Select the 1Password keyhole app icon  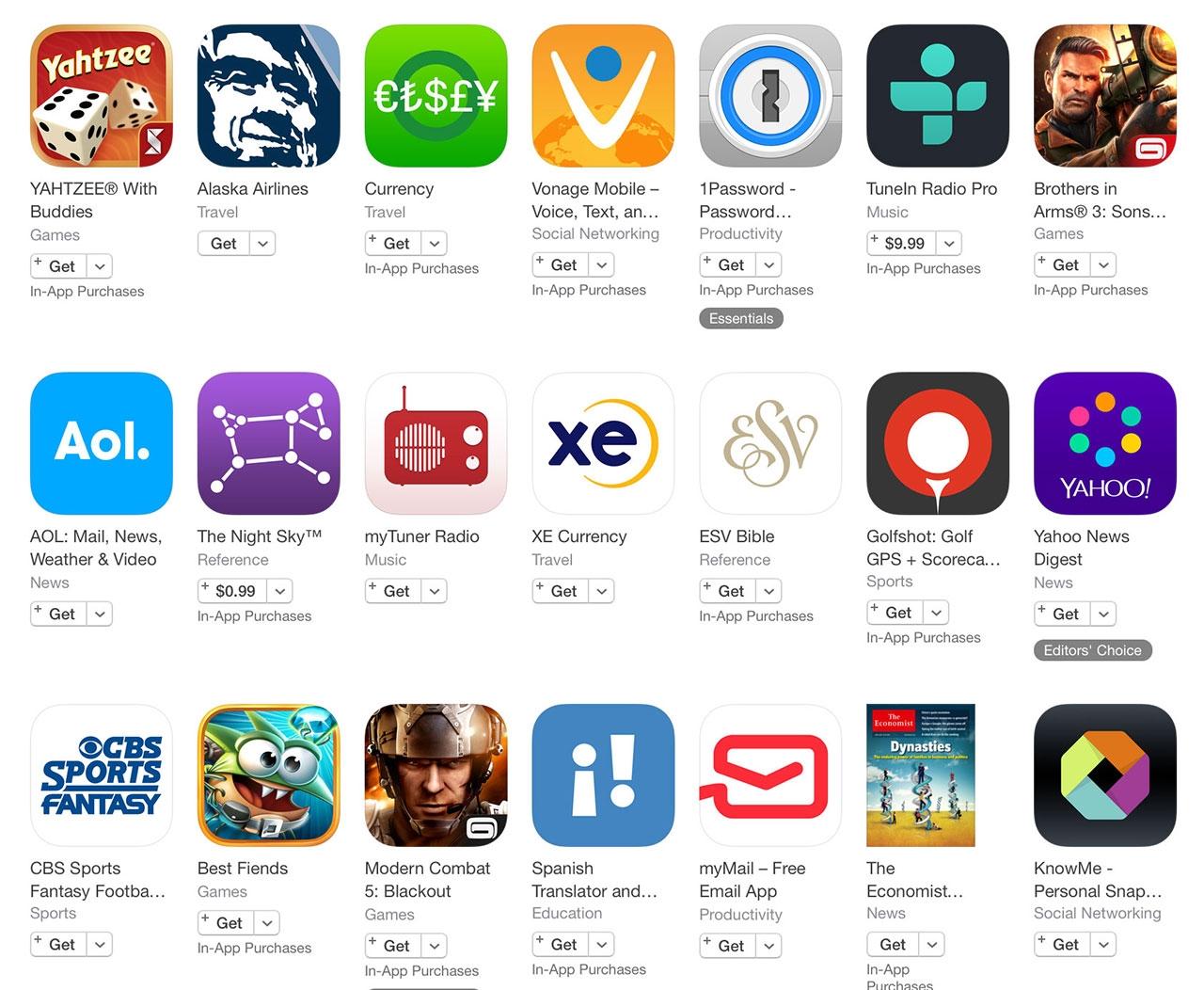(x=770, y=96)
